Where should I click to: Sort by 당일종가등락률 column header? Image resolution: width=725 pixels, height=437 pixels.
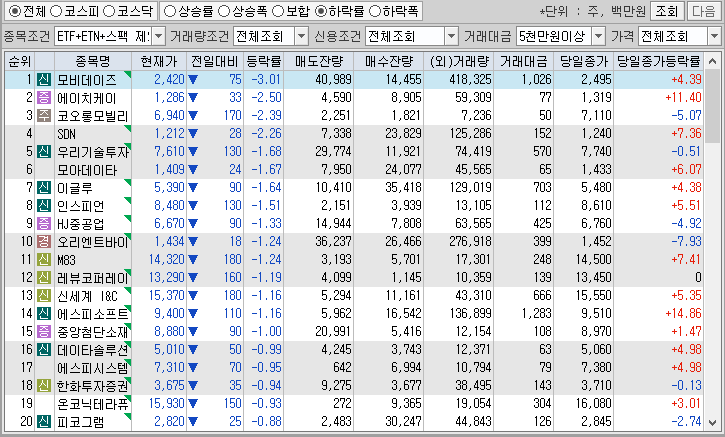tap(658, 61)
